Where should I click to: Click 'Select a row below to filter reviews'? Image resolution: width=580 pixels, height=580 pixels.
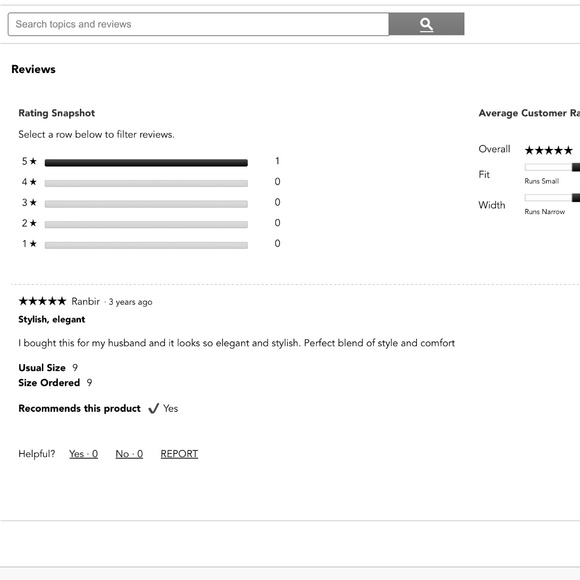[x=96, y=134]
